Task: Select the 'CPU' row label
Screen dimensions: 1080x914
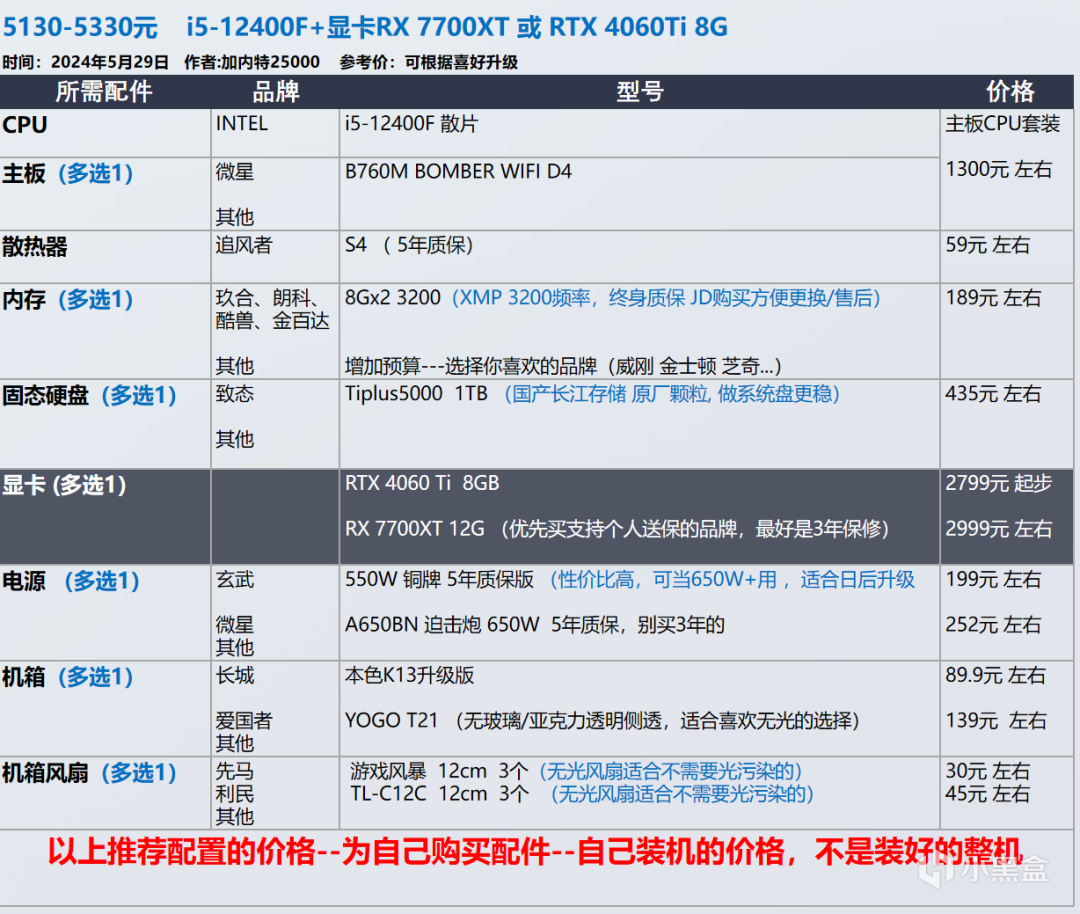Action: (25, 125)
